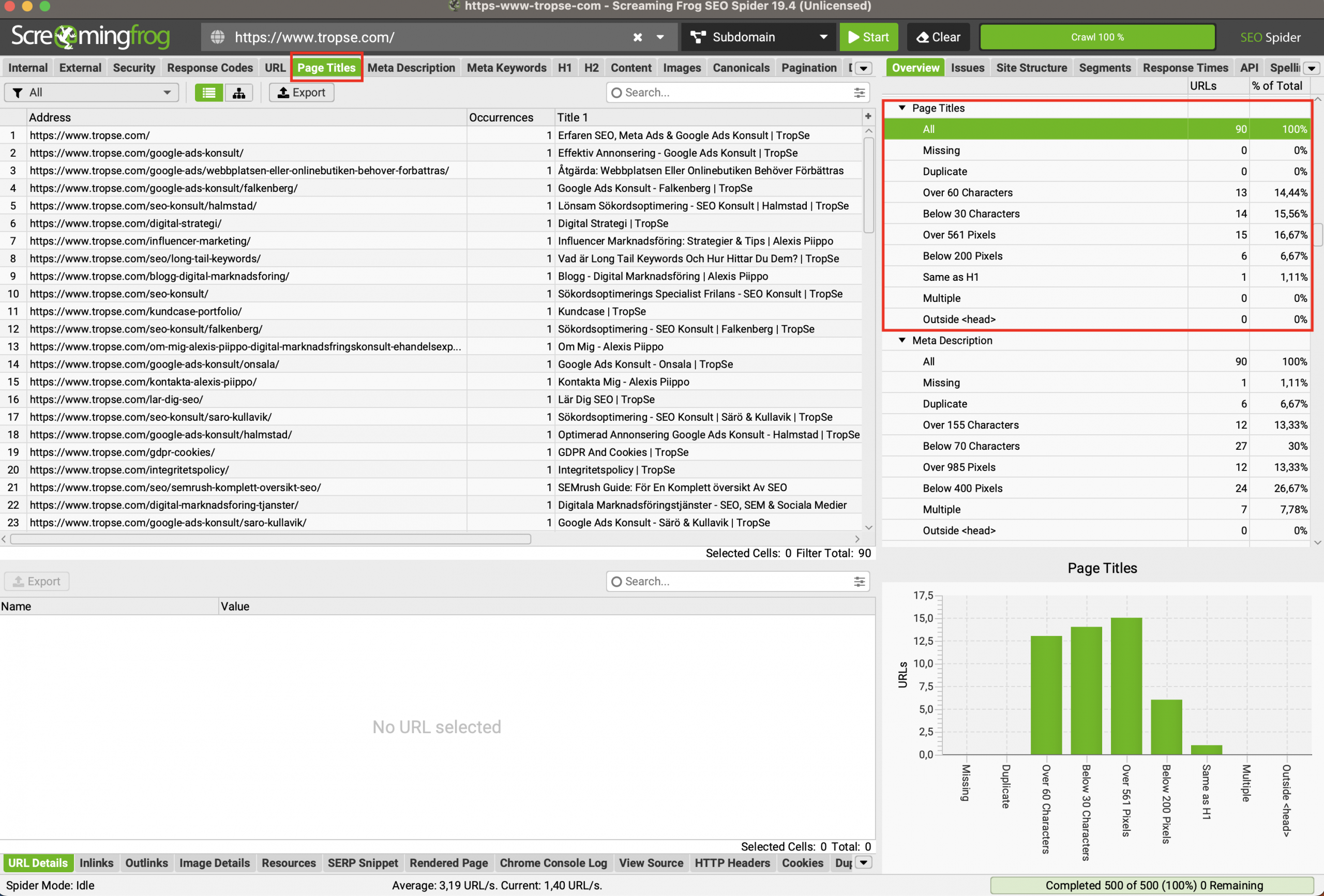This screenshot has width=1324, height=896.
Task: Clear the URL with the X icon
Action: coord(638,38)
